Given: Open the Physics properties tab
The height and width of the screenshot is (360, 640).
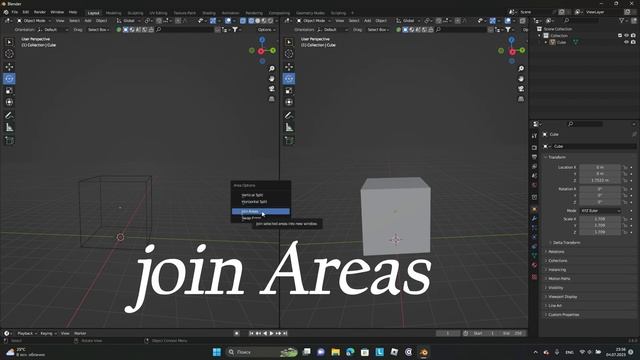Looking at the screenshot, I should click(x=534, y=237).
